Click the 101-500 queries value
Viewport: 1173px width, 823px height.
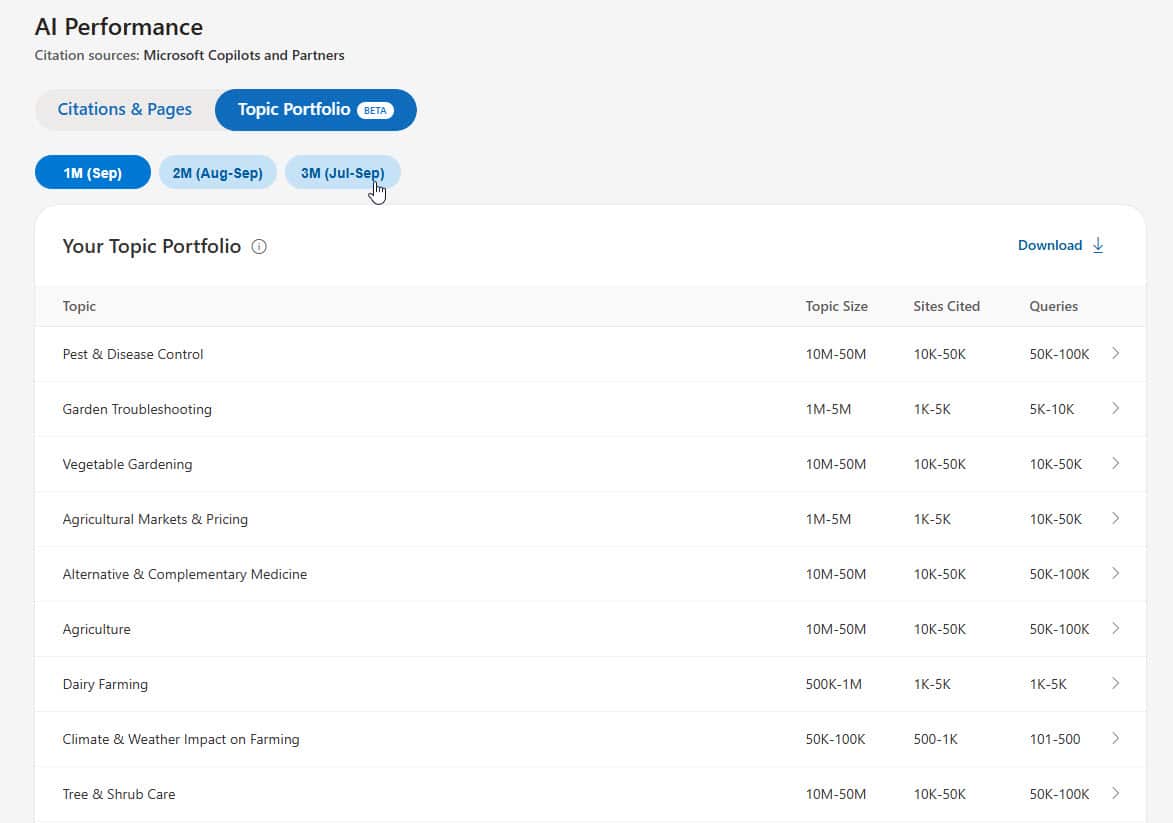point(1055,739)
